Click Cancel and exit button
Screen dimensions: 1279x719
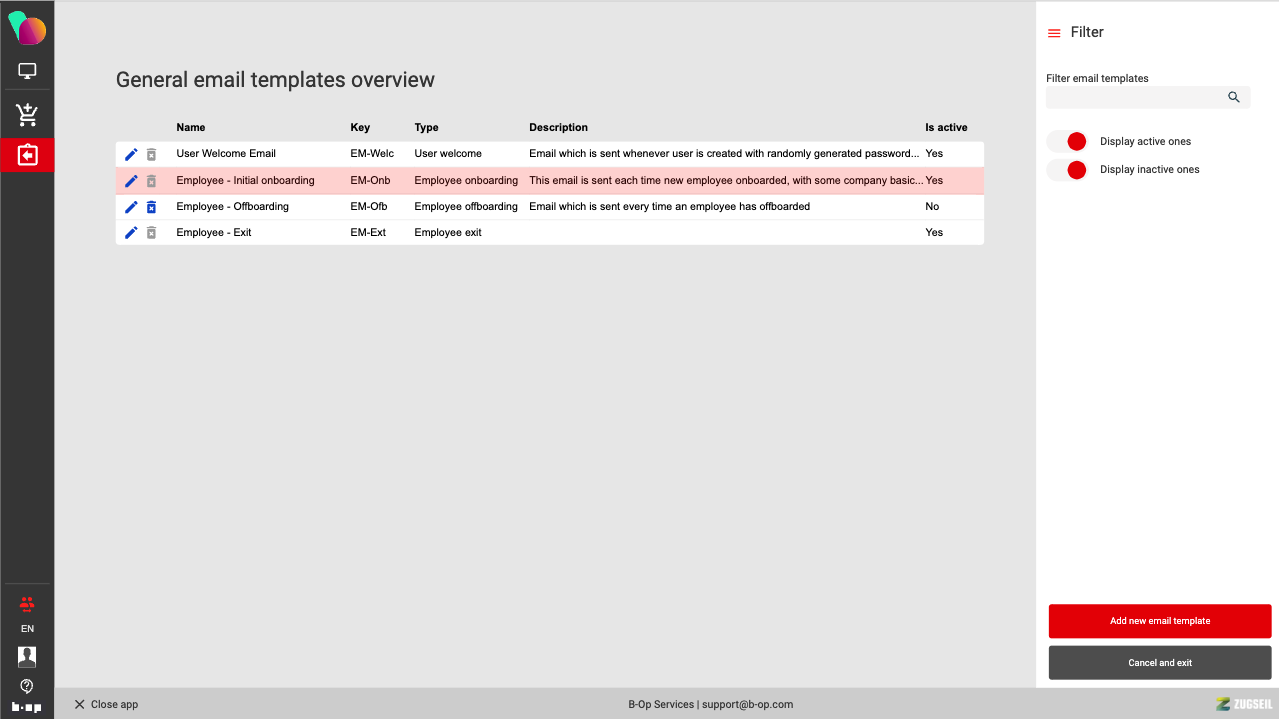(1160, 663)
